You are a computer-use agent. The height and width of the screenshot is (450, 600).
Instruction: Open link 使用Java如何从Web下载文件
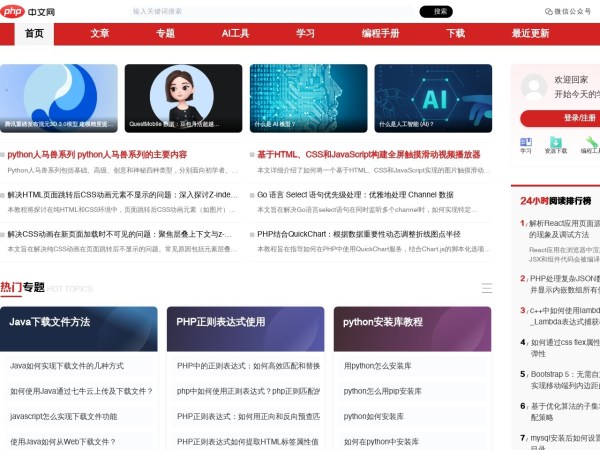63,442
